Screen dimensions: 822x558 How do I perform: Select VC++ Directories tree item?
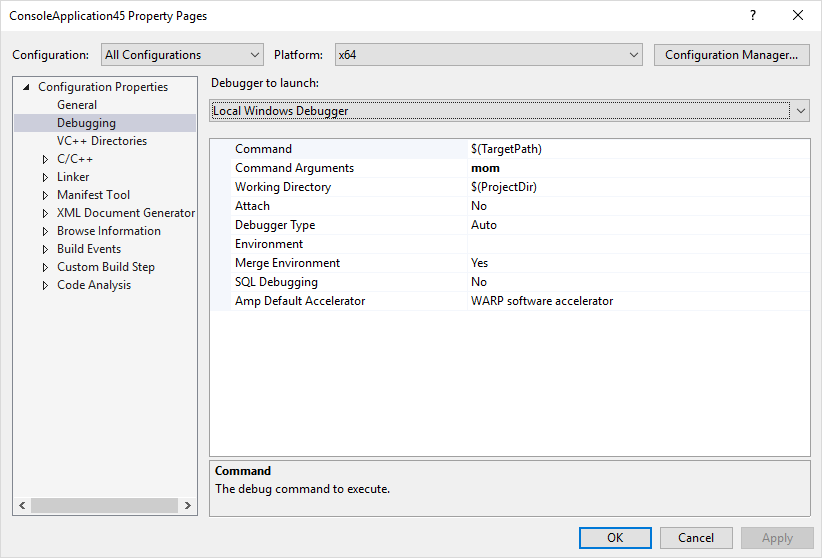click(102, 141)
